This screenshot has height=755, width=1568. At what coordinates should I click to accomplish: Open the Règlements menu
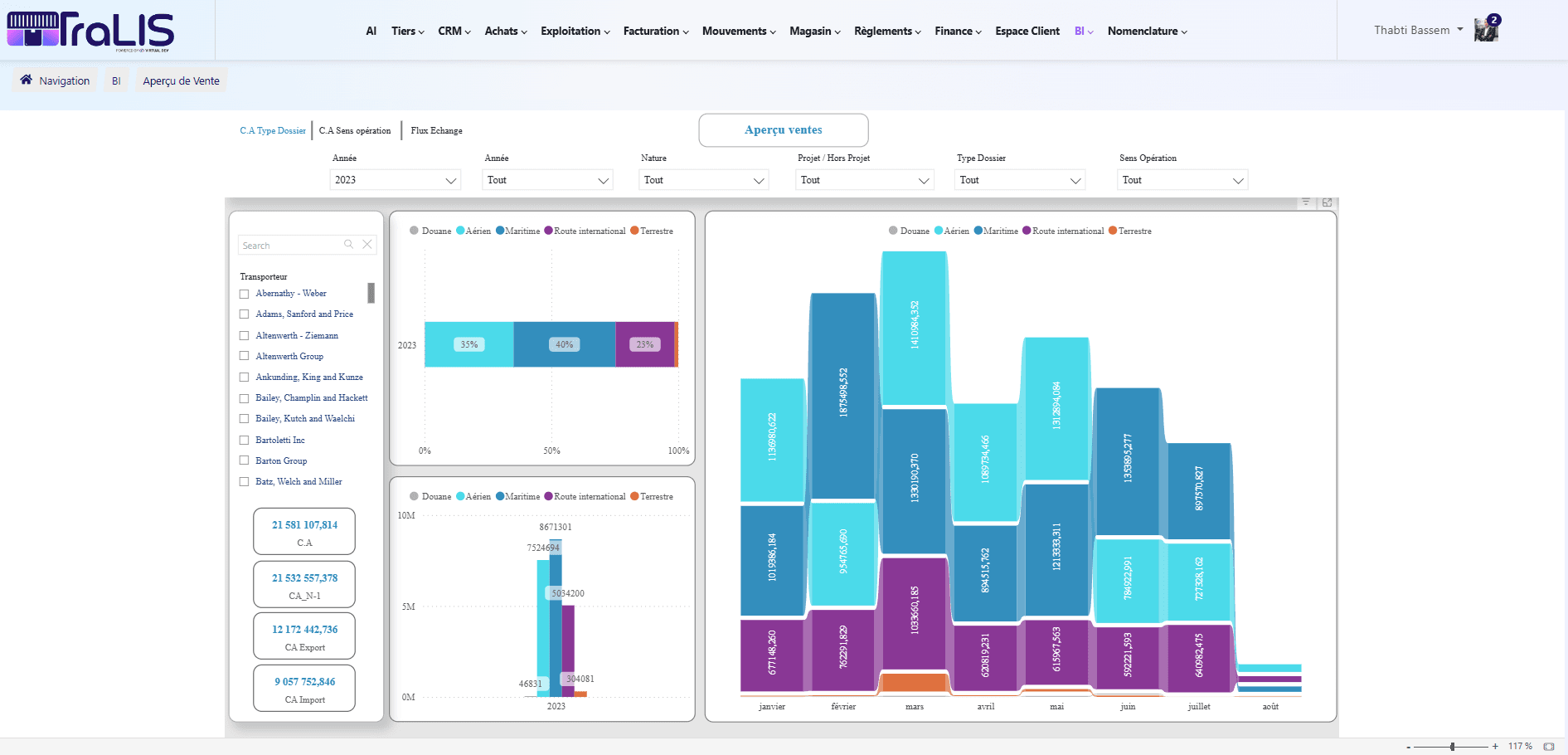click(x=887, y=32)
